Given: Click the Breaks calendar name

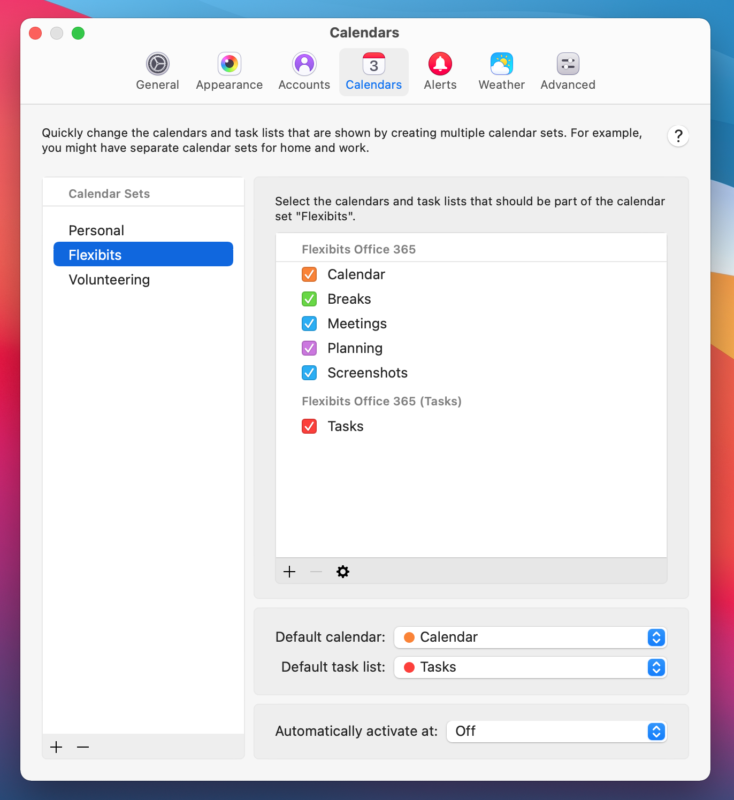Looking at the screenshot, I should click(x=349, y=299).
